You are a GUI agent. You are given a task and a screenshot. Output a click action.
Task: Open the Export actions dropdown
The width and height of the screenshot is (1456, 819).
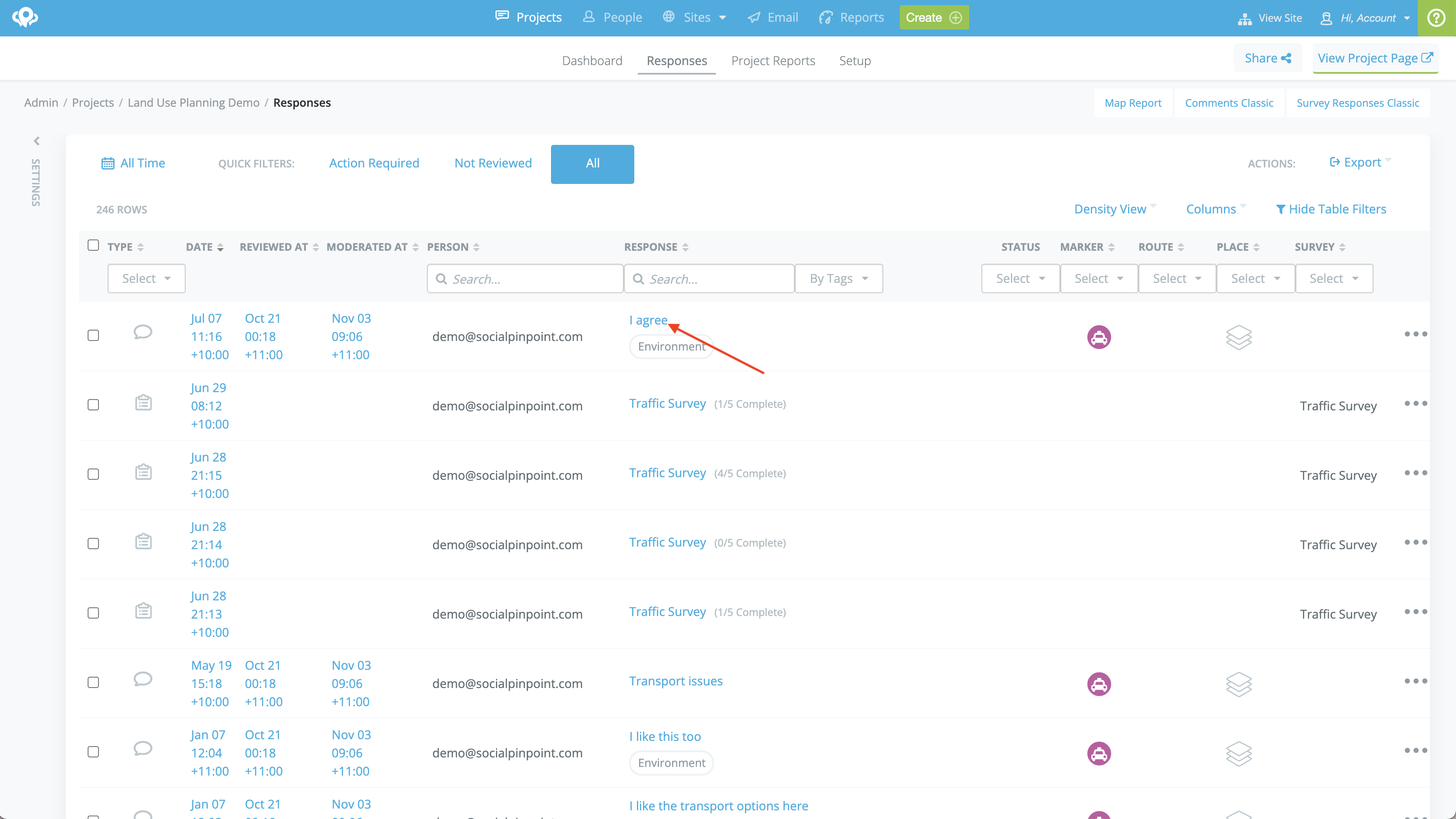coord(1361,163)
